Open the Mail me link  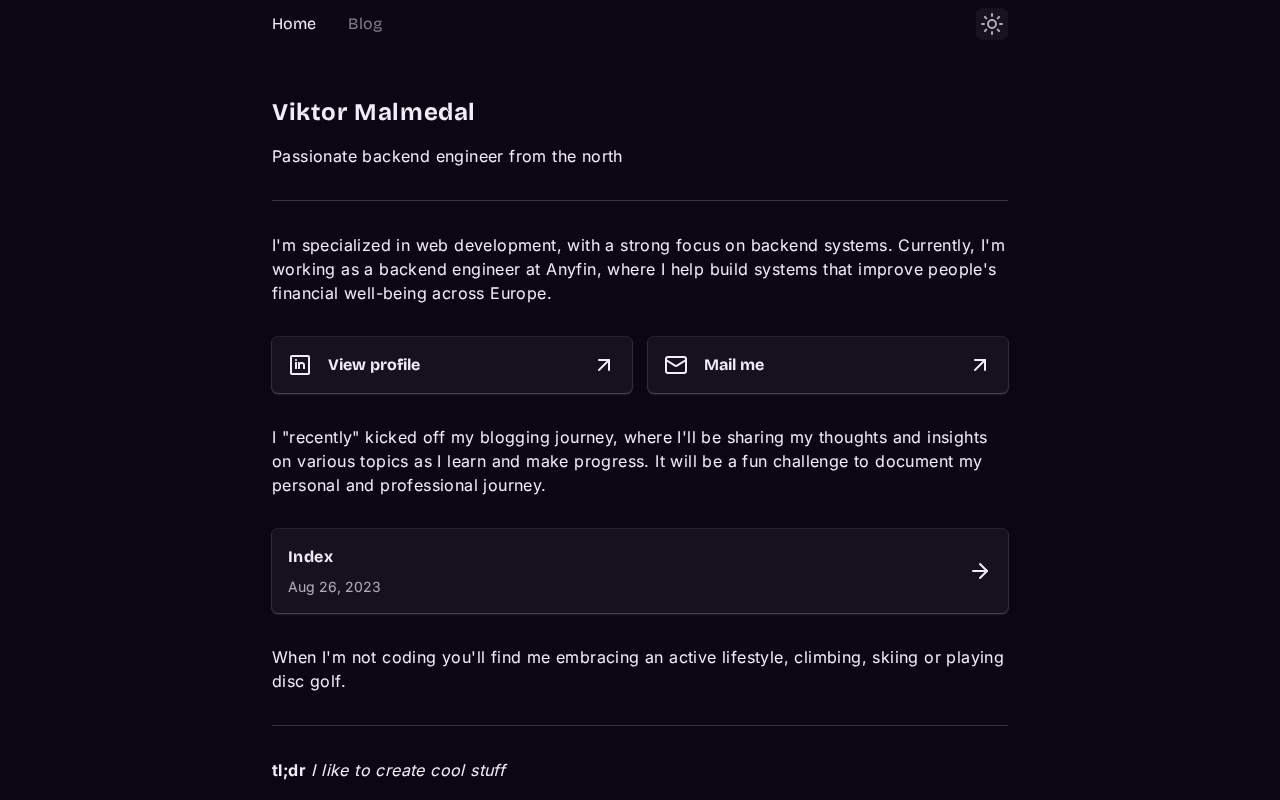[828, 365]
